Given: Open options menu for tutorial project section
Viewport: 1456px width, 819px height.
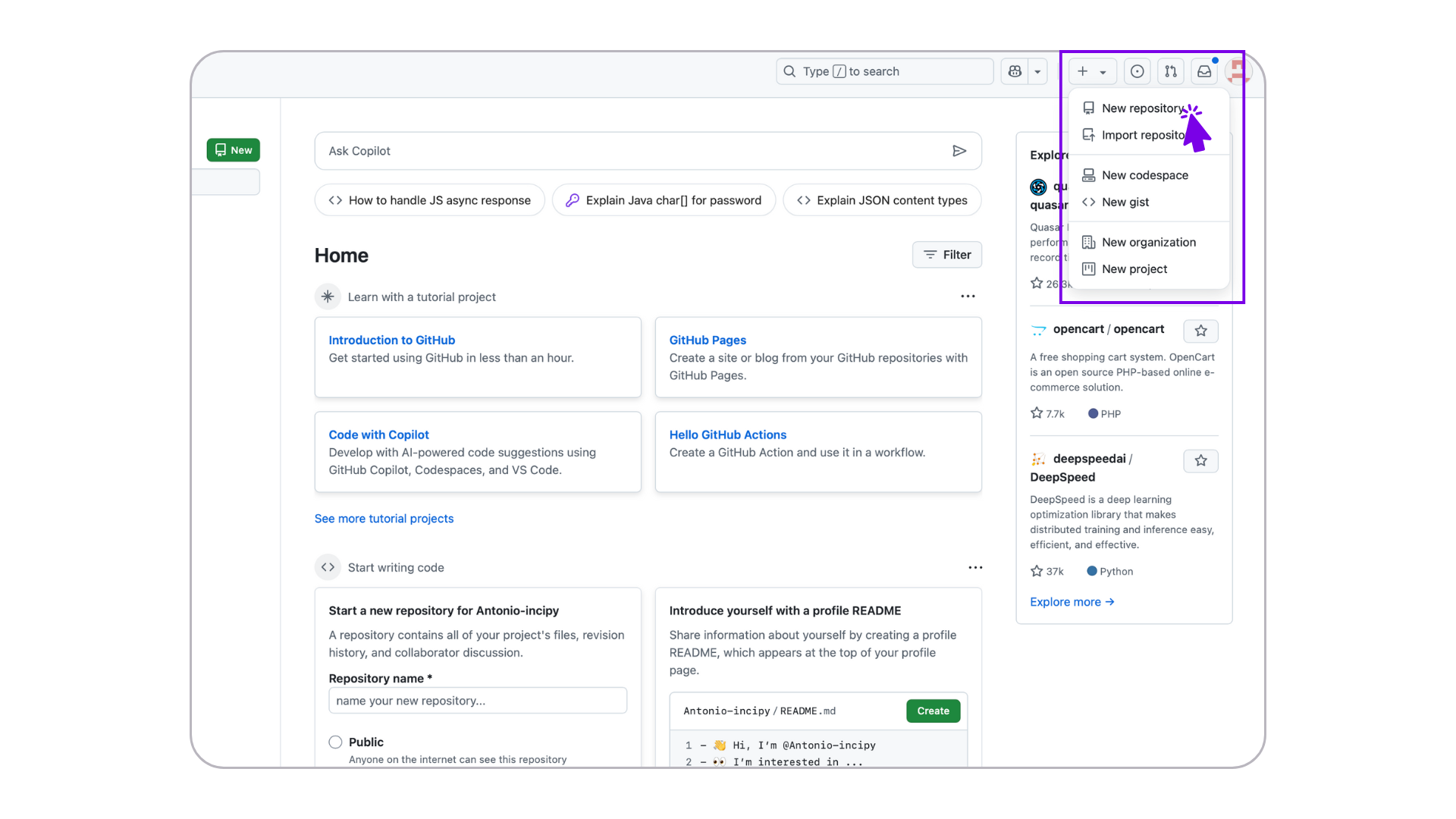Looking at the screenshot, I should pyautogui.click(x=968, y=297).
